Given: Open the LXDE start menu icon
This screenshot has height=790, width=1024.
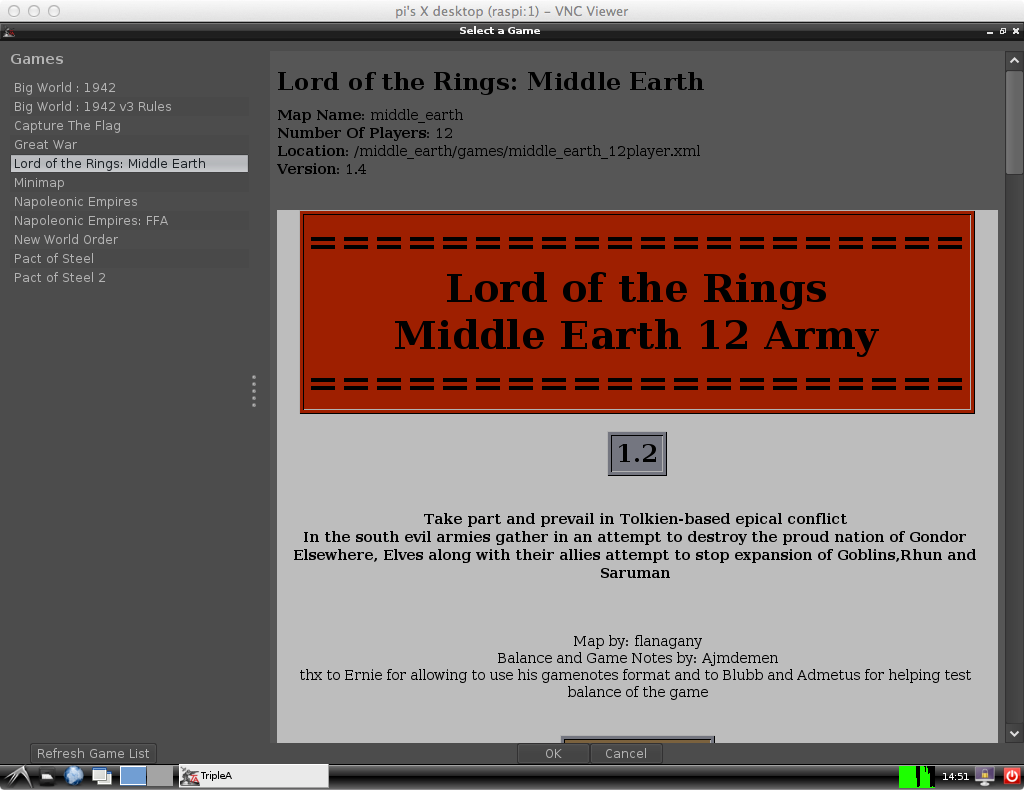Looking at the screenshot, I should (18, 776).
